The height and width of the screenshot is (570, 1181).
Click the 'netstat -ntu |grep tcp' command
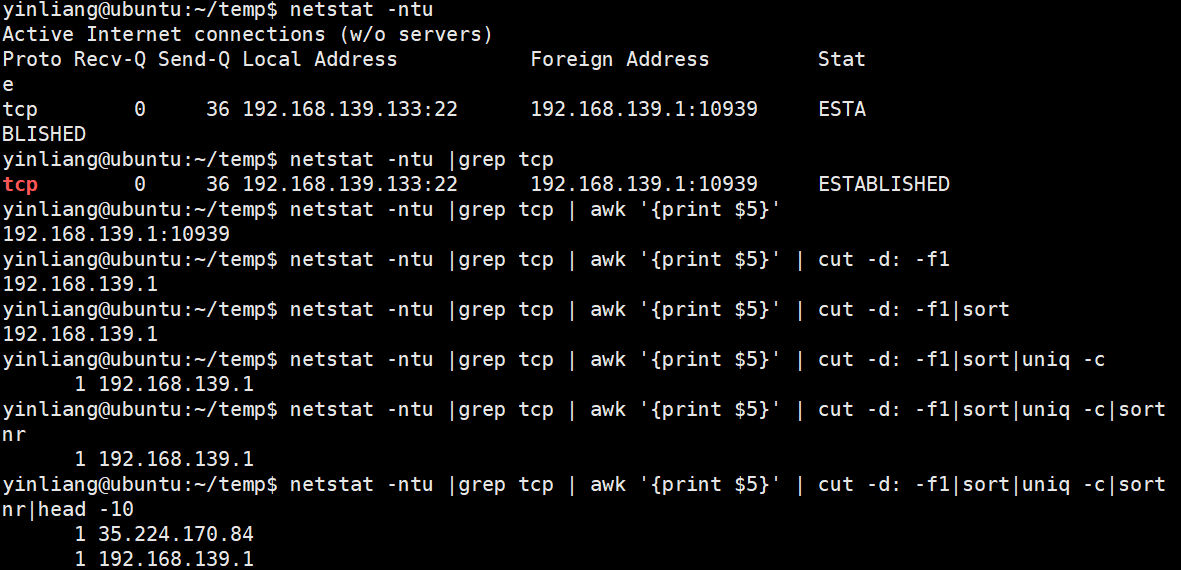click(422, 160)
